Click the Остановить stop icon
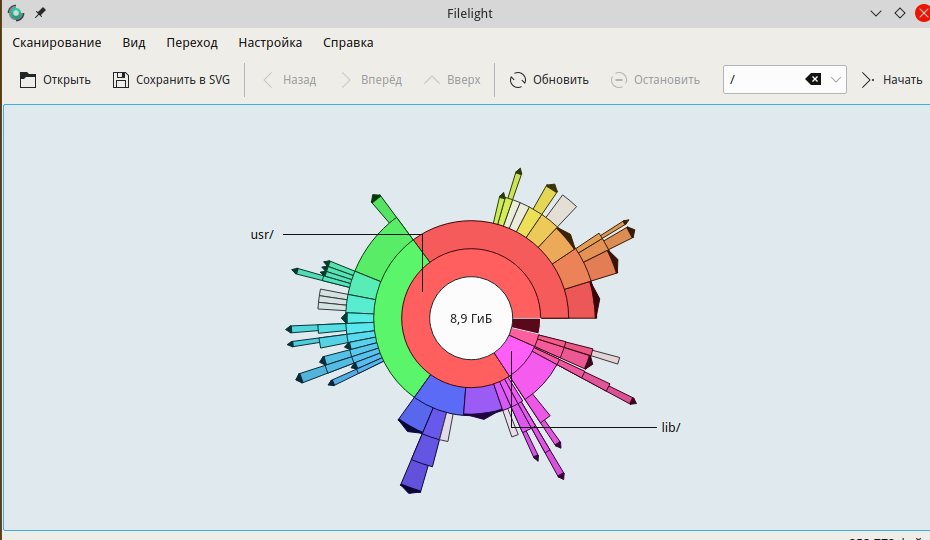Screen dimensions: 930x540 point(619,80)
